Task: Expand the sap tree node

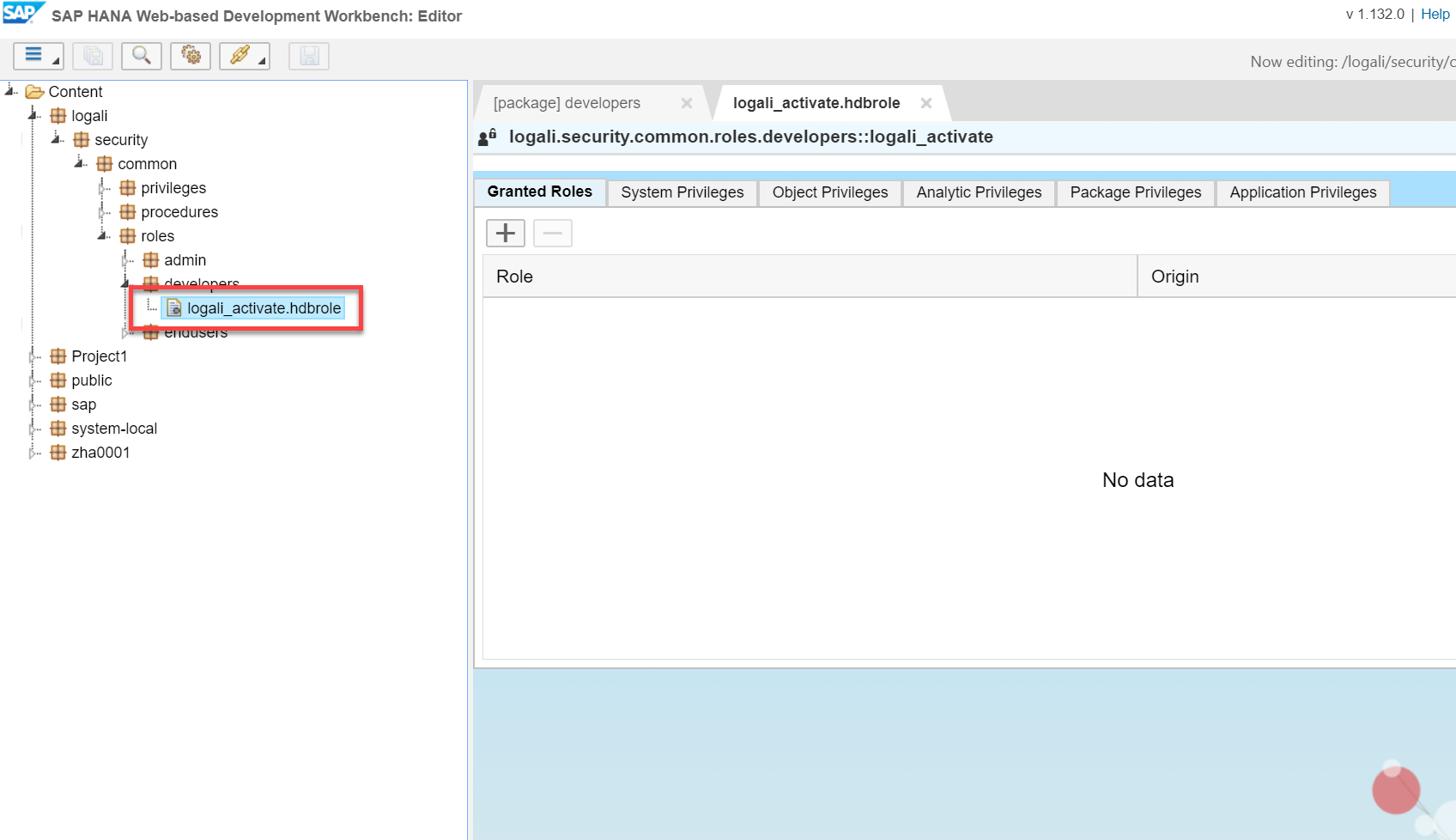Action: tap(33, 405)
